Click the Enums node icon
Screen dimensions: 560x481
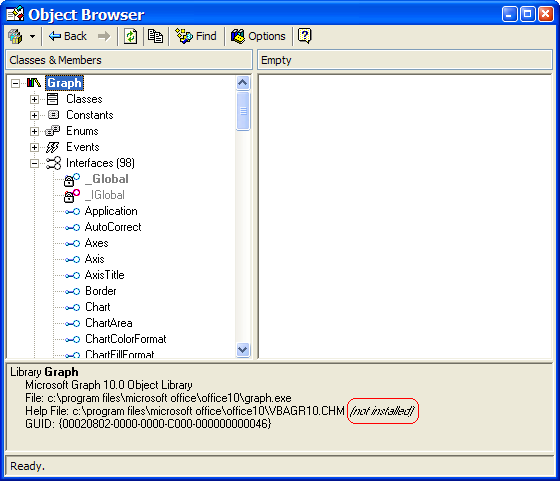[53, 131]
